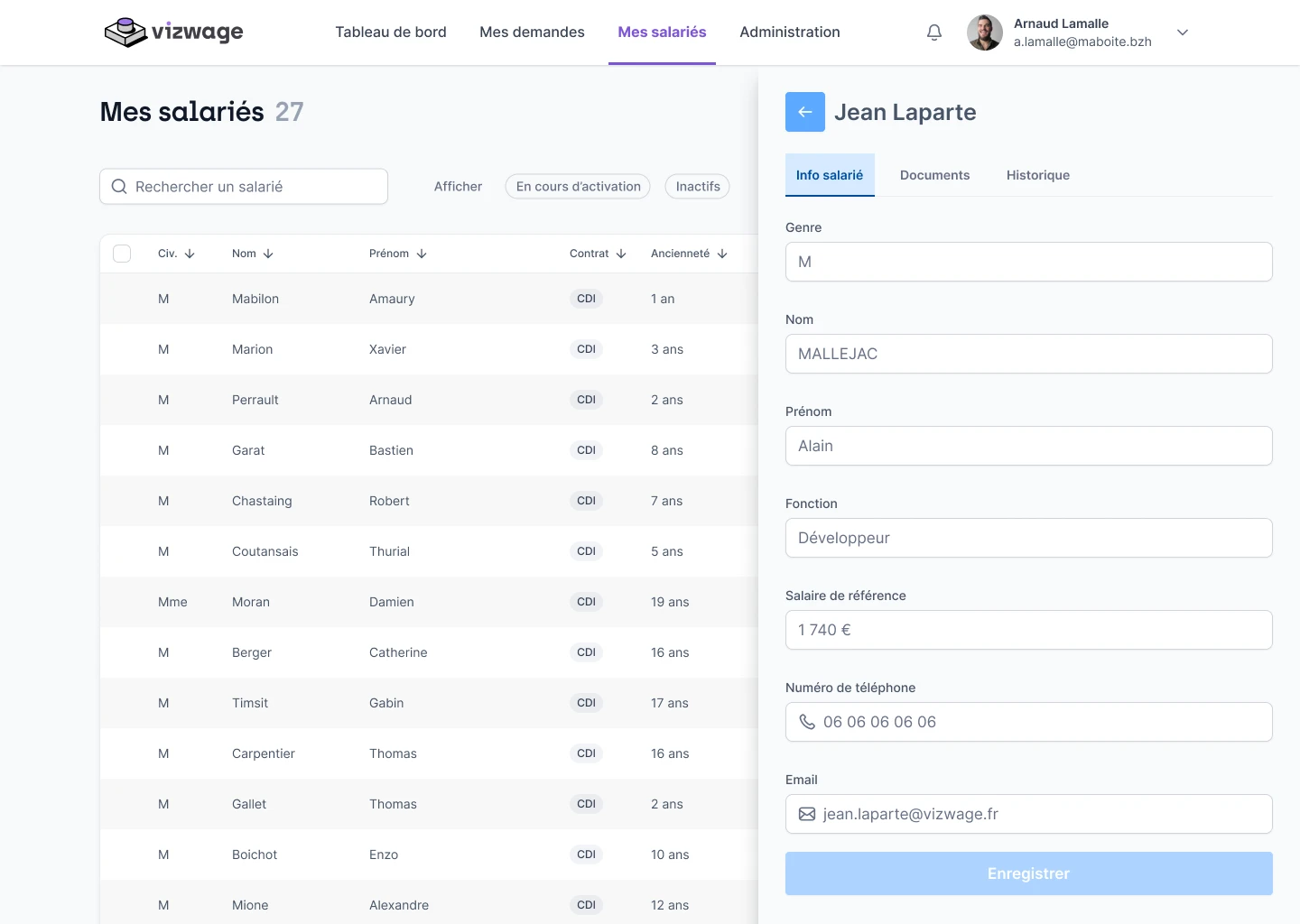Toggle the Inactifs filter chip
This screenshot has height=924, width=1300.
click(x=697, y=187)
